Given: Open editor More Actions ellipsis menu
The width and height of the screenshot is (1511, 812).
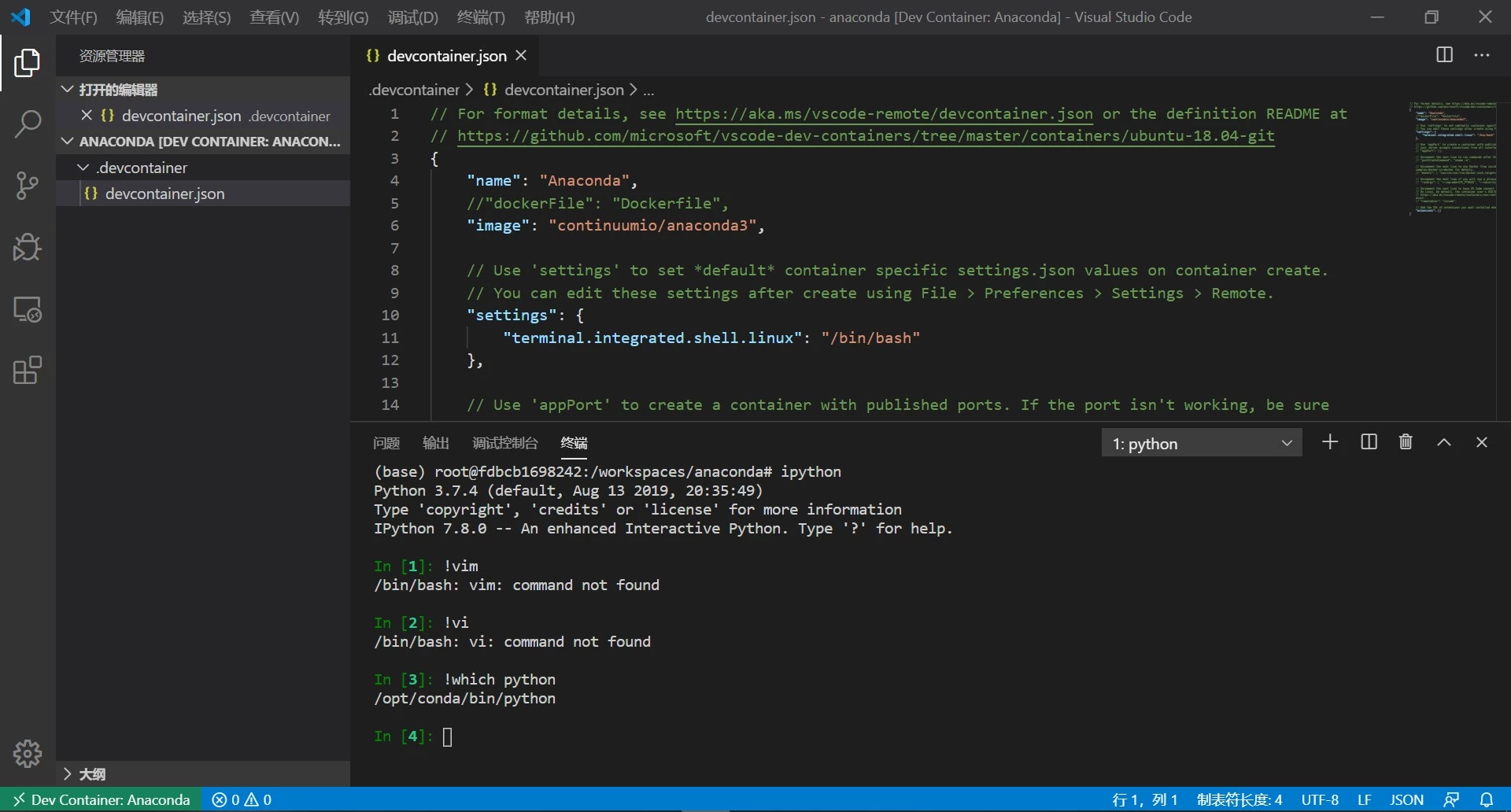Looking at the screenshot, I should tap(1482, 55).
